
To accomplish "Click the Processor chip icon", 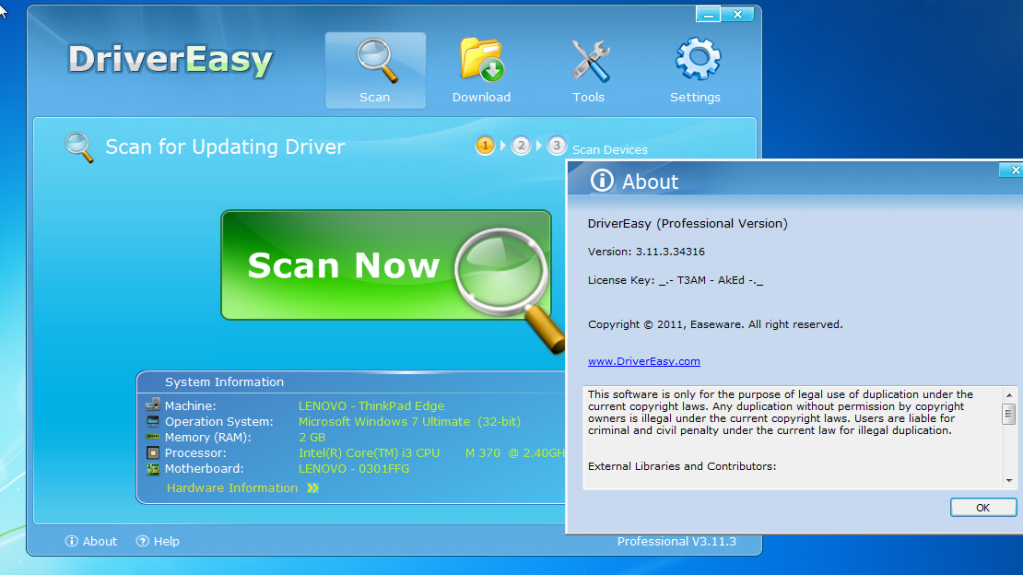I will click(x=153, y=452).
